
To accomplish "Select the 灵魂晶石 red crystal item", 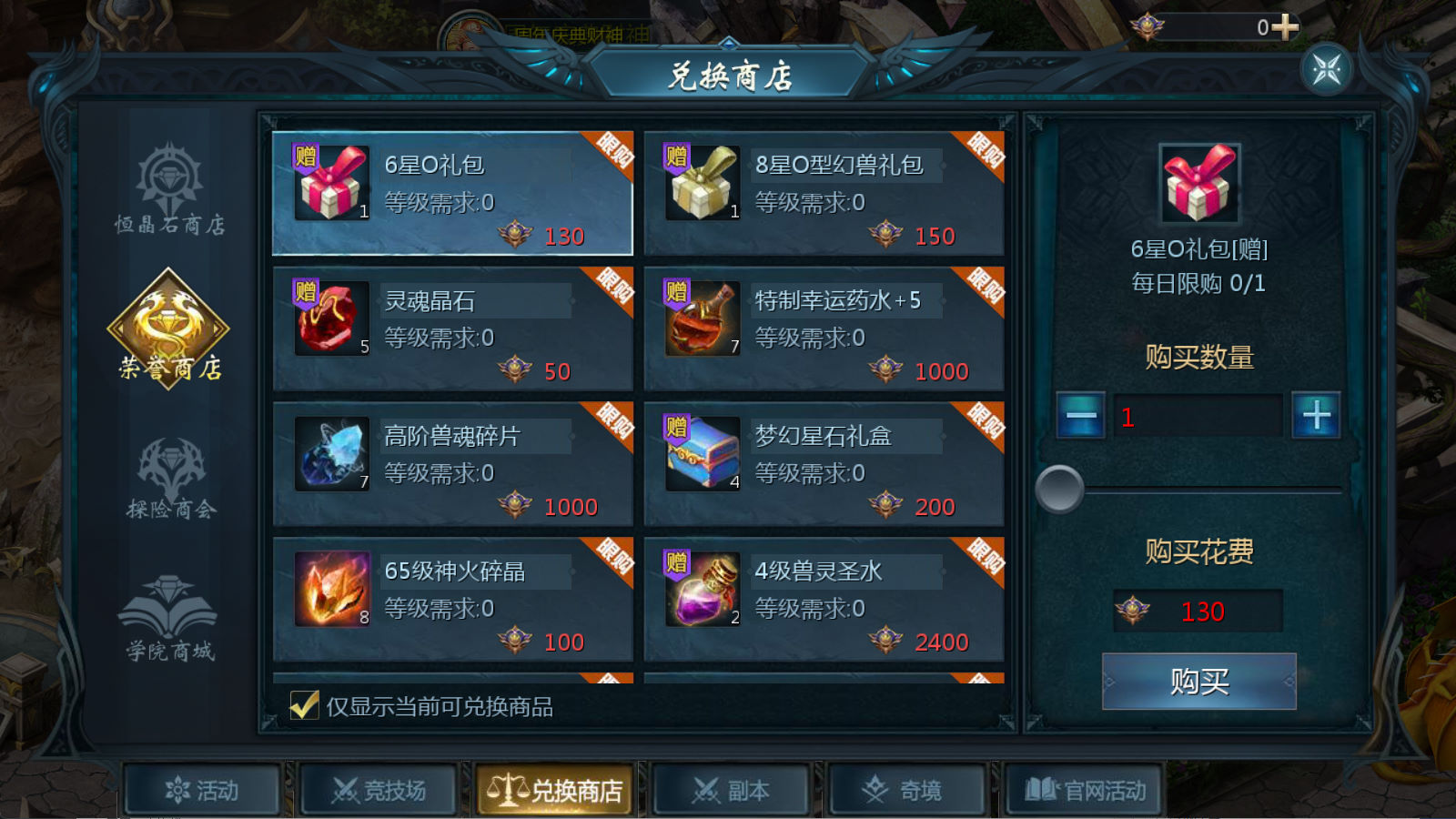I will 332,318.
